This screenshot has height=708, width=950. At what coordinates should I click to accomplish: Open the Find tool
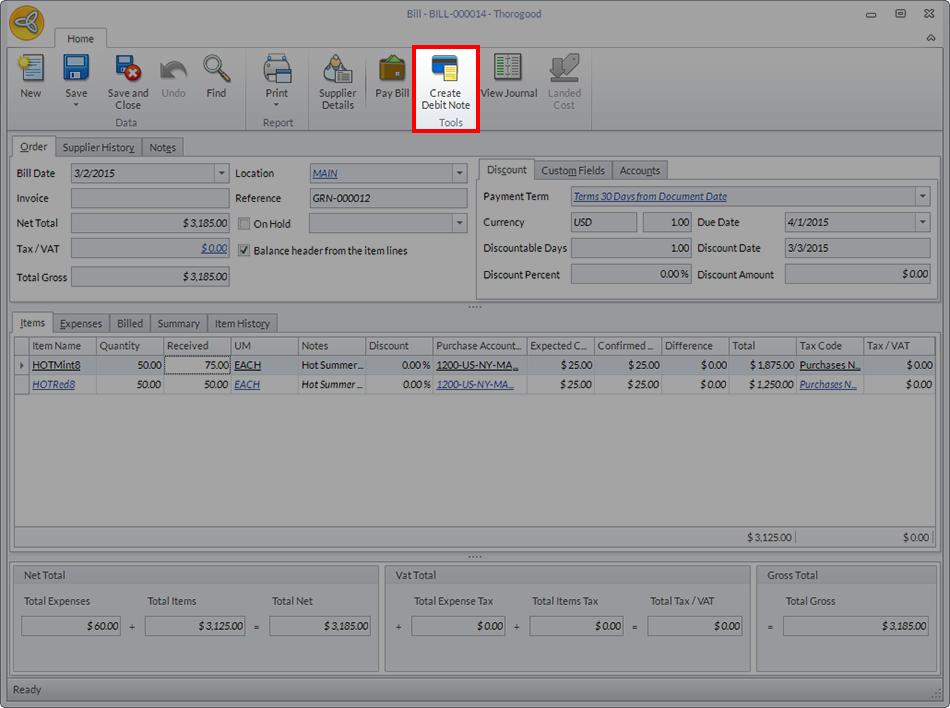pyautogui.click(x=216, y=76)
